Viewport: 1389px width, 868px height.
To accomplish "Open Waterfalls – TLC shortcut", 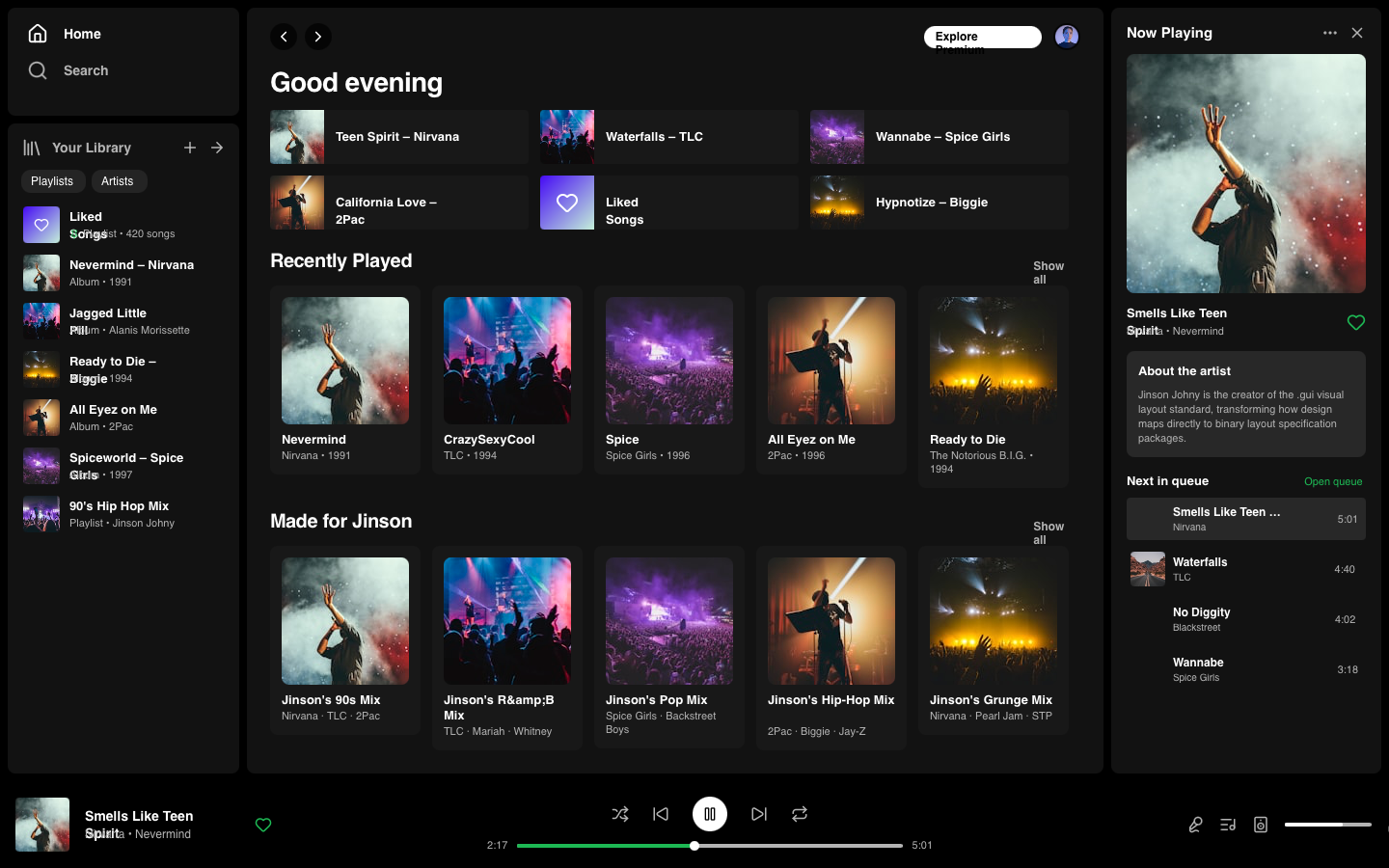I will coord(669,137).
